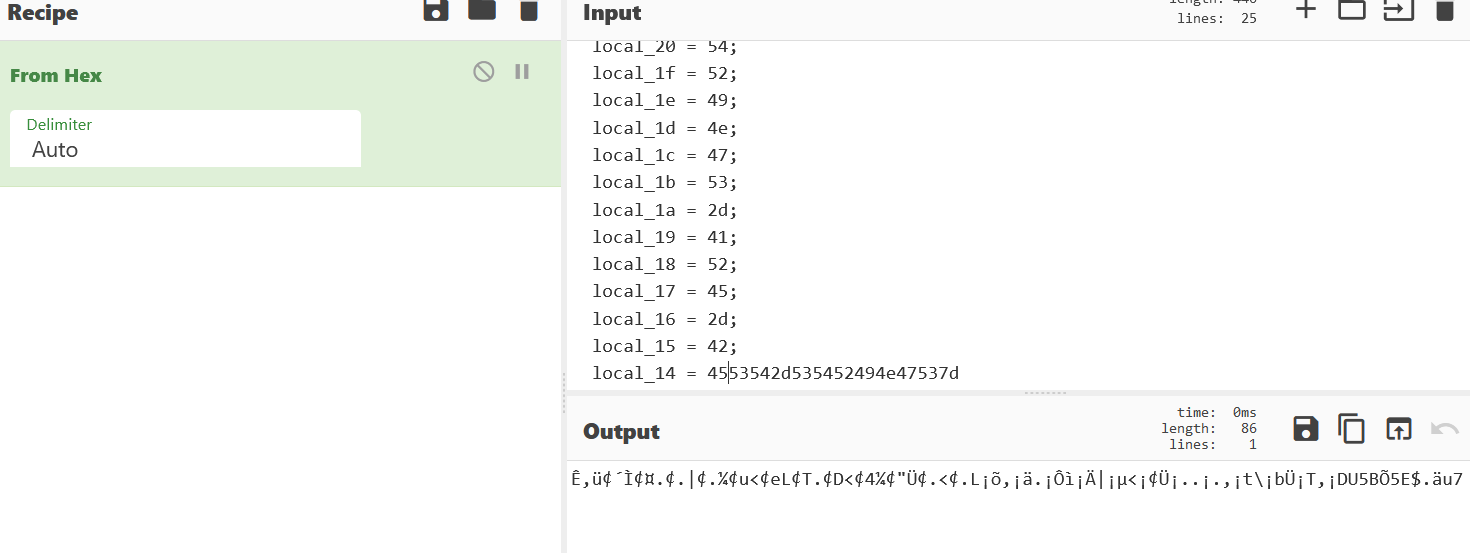Click the decoded output text
Viewport: 1470px width, 553px height.
point(1017,479)
